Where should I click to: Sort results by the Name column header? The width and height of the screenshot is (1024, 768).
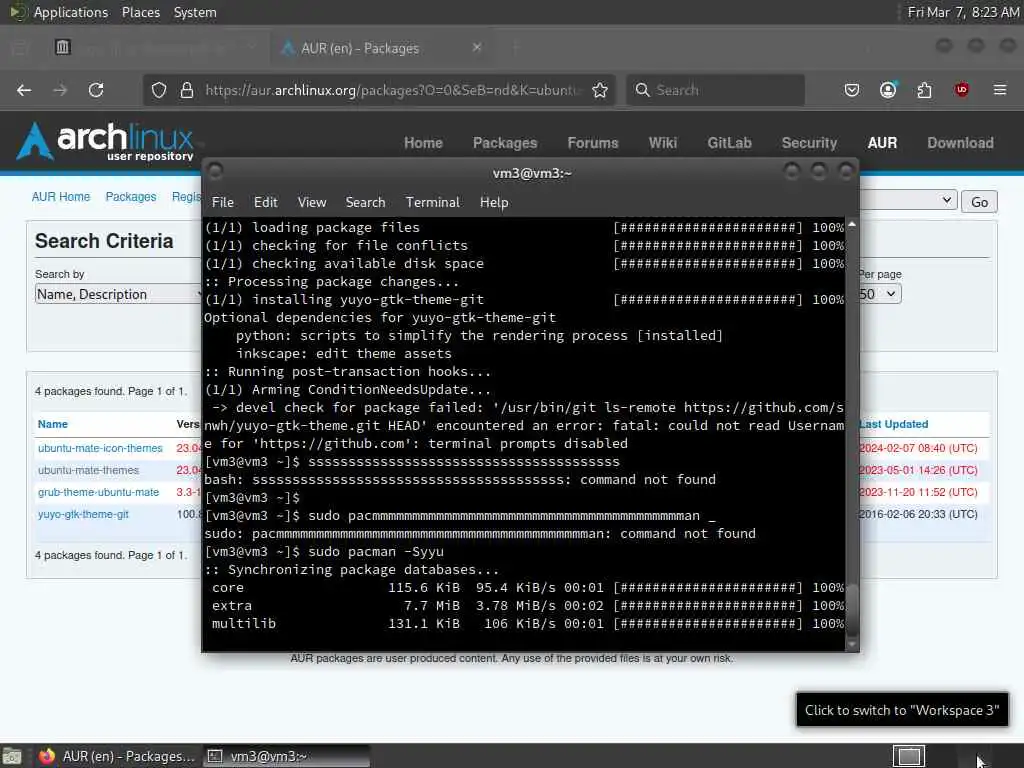pyautogui.click(x=52, y=424)
